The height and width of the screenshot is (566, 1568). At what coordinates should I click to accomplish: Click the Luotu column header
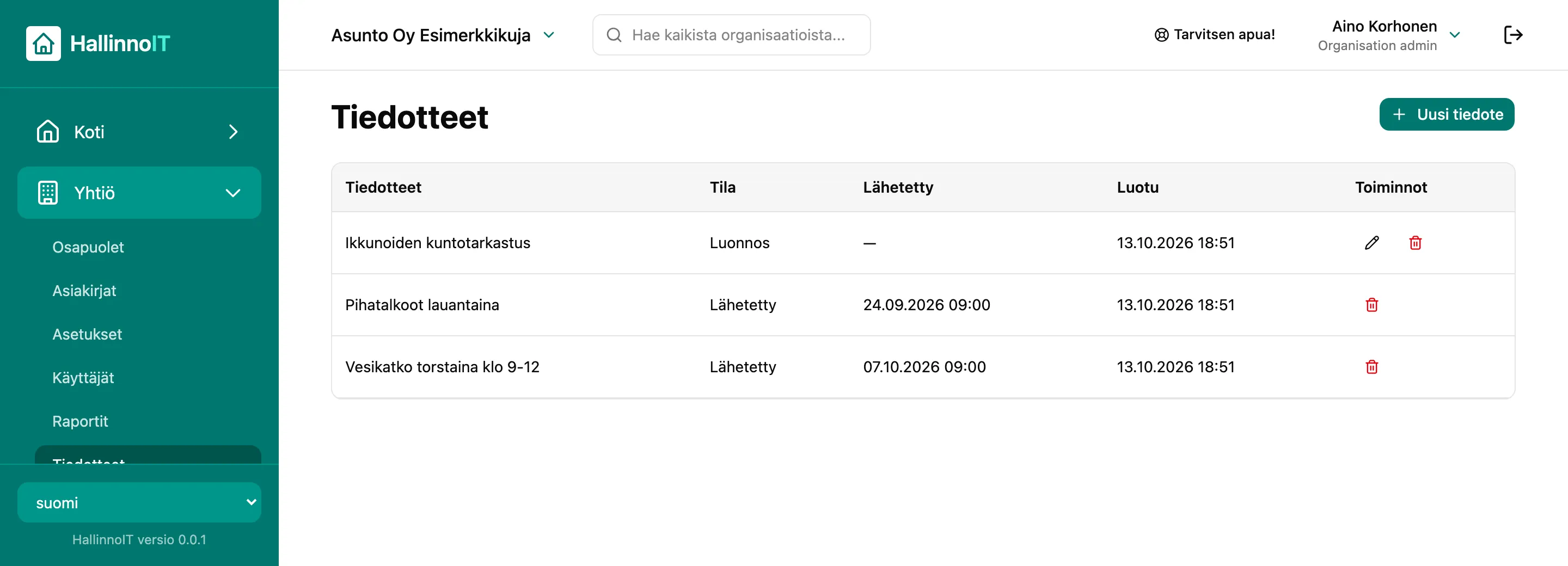1138,187
